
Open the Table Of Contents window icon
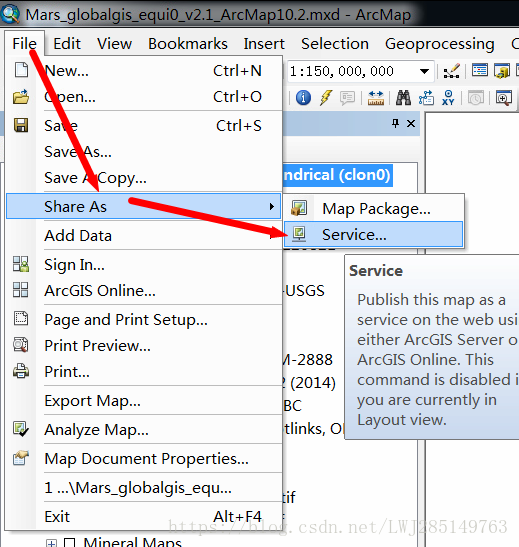click(480, 70)
